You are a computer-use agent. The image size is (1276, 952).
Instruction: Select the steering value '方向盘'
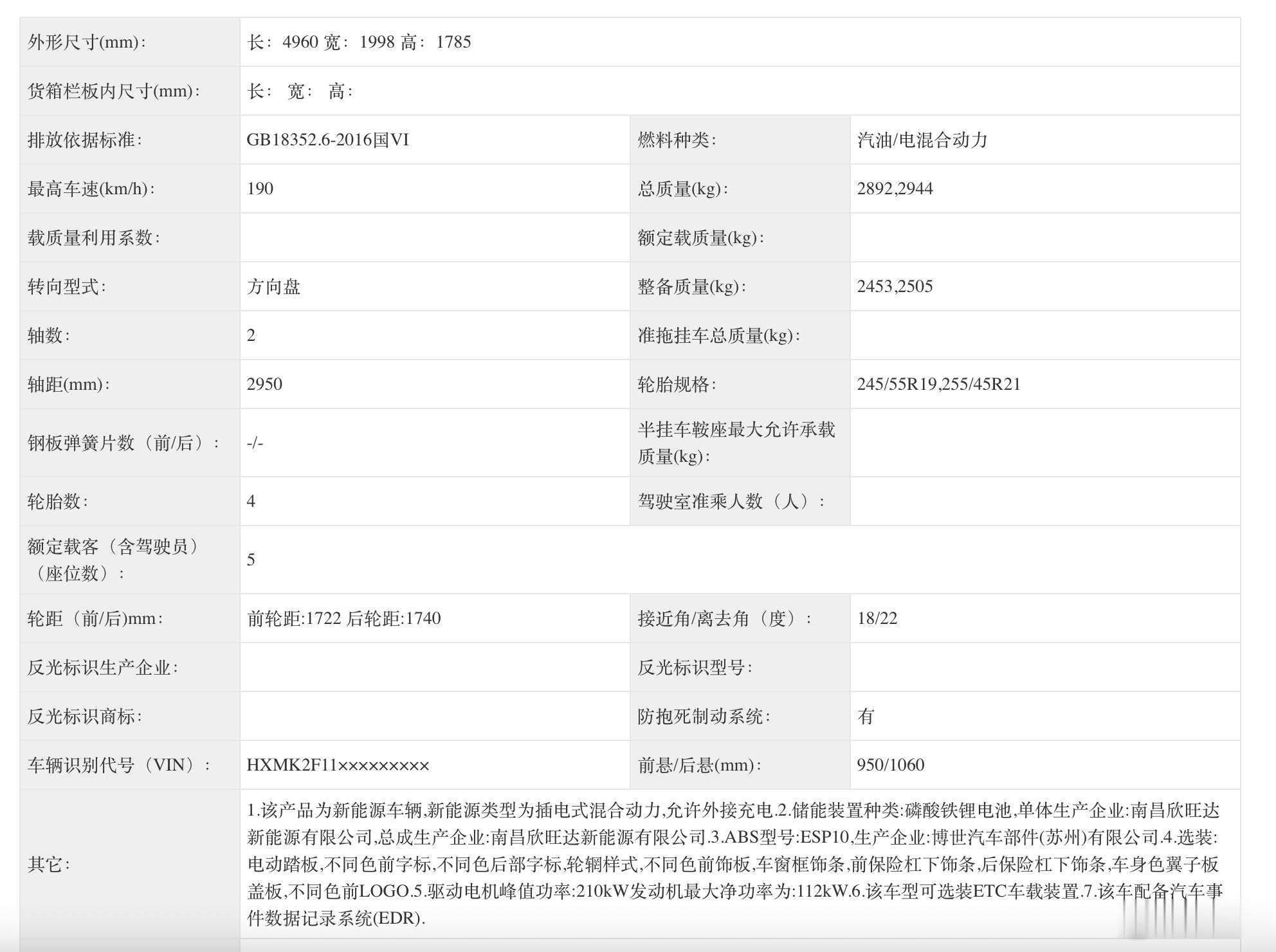tap(273, 286)
